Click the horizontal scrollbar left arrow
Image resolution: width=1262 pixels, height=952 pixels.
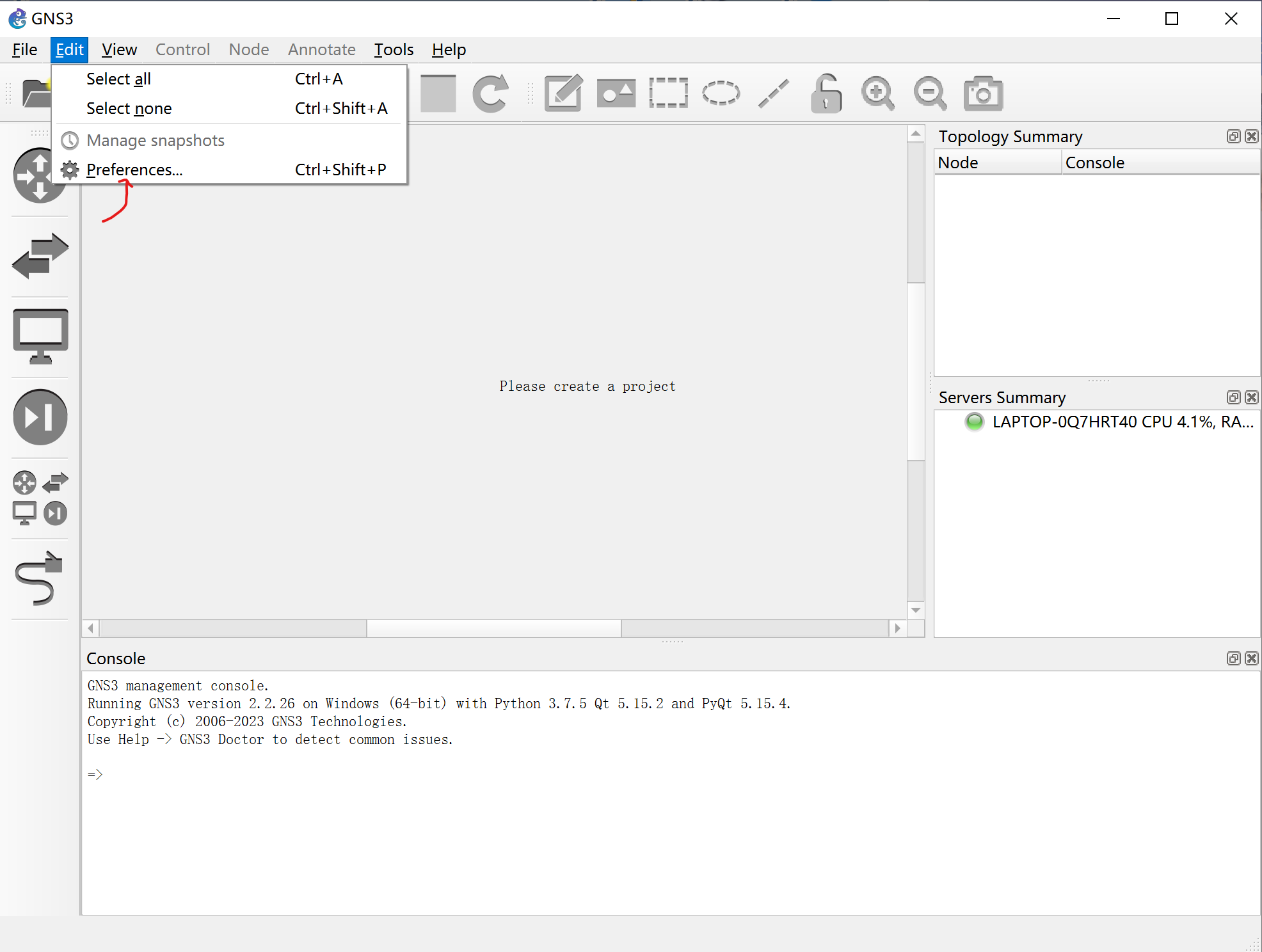91,628
